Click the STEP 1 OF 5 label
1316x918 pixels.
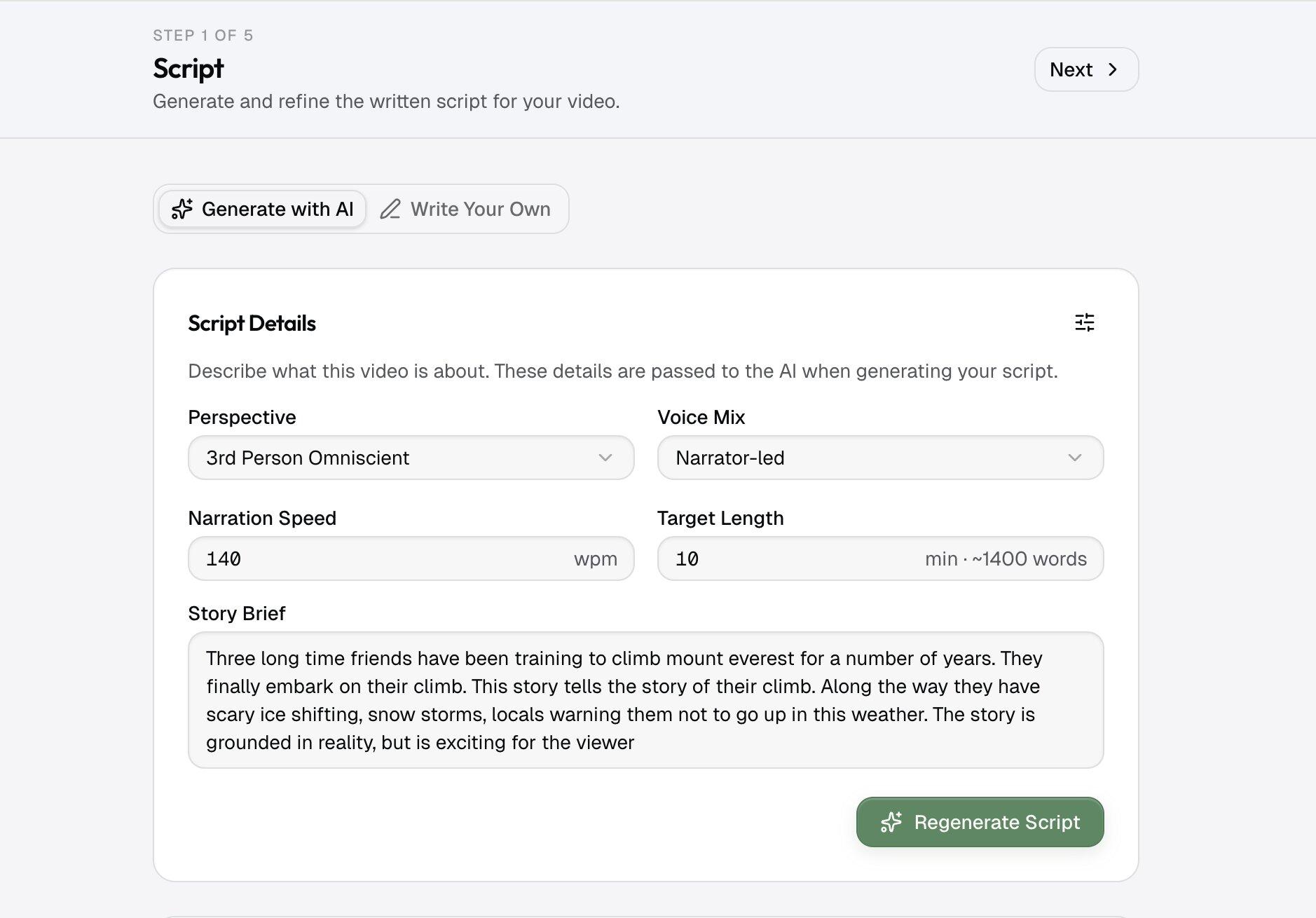(203, 35)
